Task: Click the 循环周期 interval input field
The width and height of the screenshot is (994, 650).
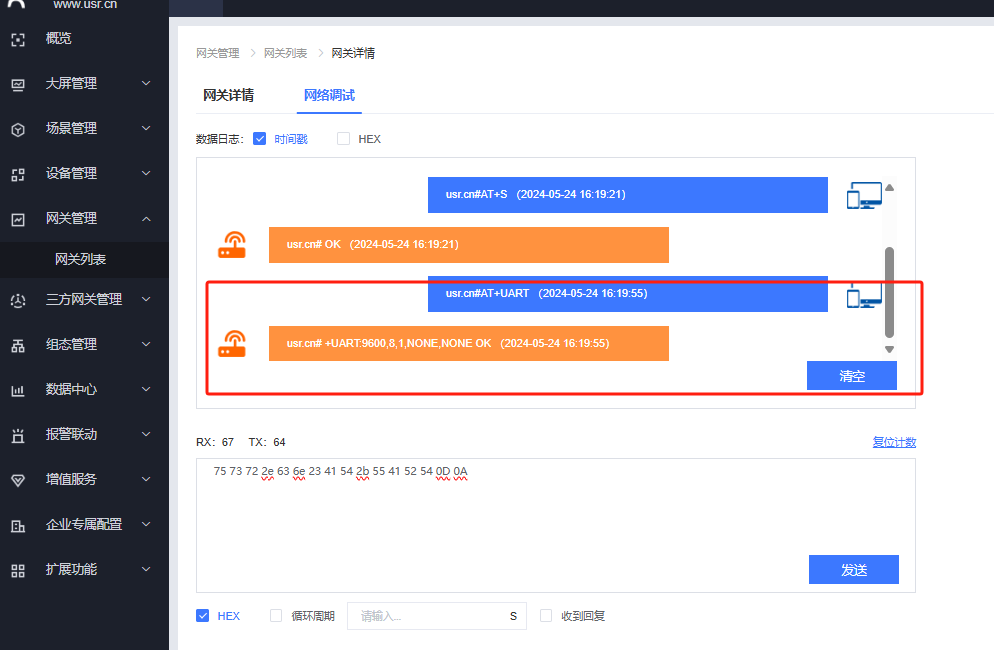Action: 425,616
